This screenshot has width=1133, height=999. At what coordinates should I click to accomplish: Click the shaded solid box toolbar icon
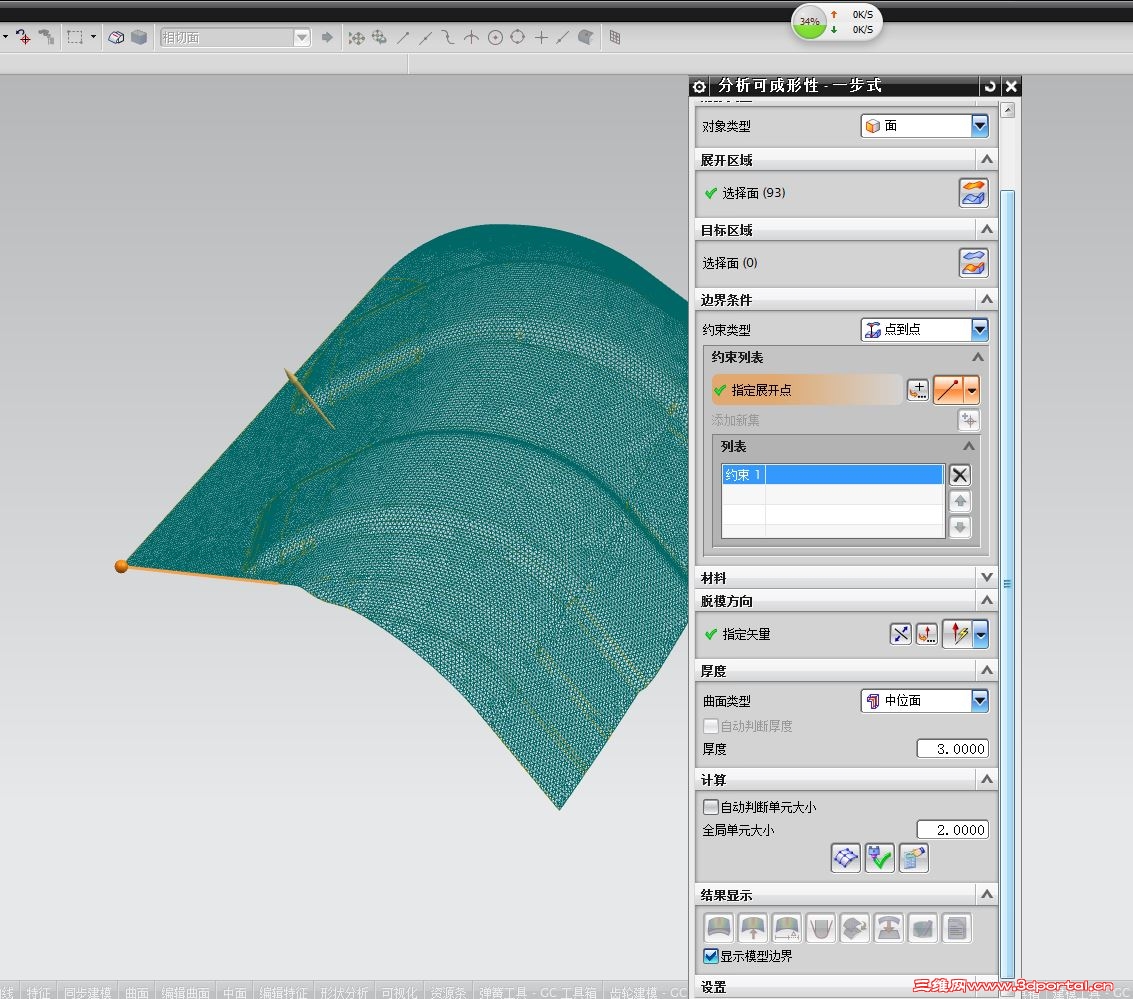pyautogui.click(x=139, y=37)
